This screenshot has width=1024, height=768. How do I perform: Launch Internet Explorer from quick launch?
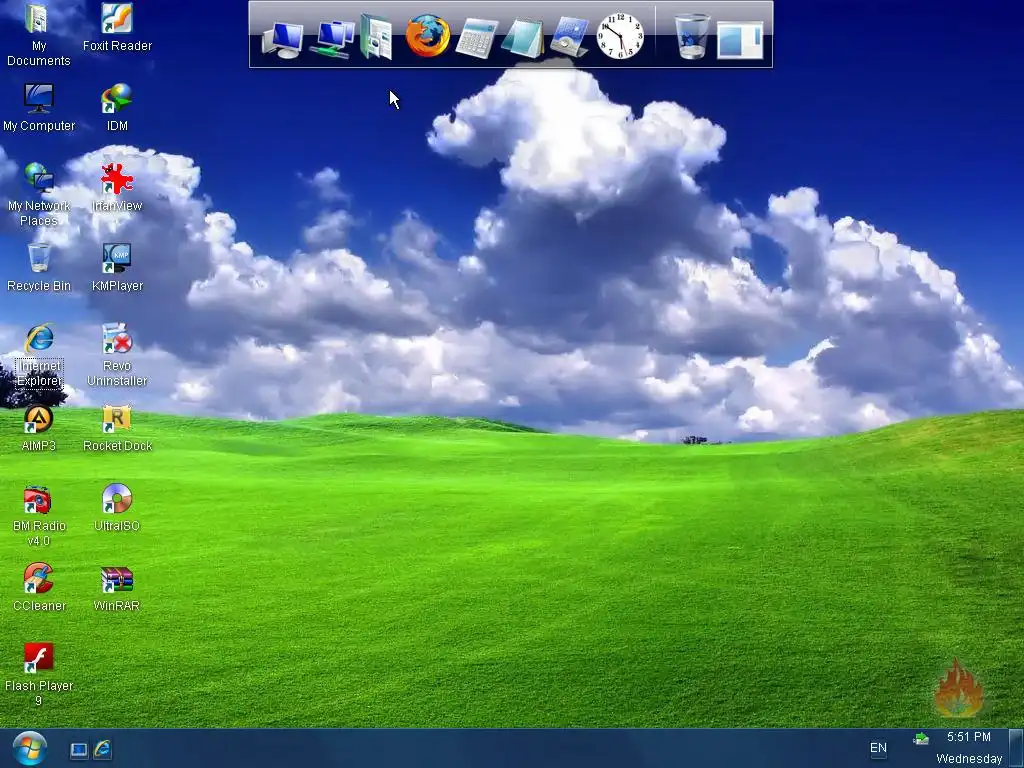tap(103, 749)
